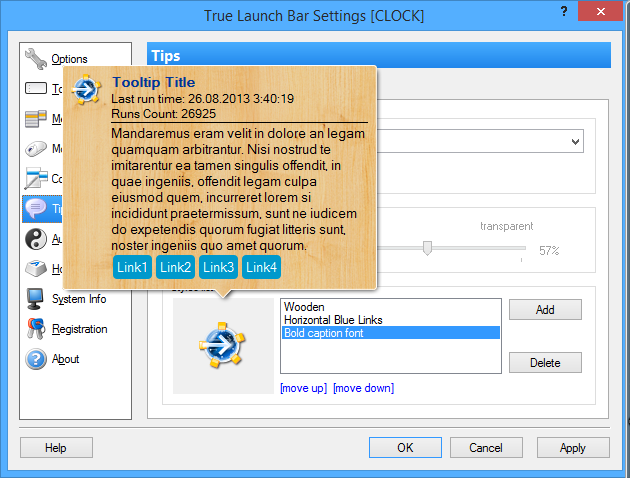Close the settings window
The width and height of the screenshot is (630, 478).
point(601,11)
